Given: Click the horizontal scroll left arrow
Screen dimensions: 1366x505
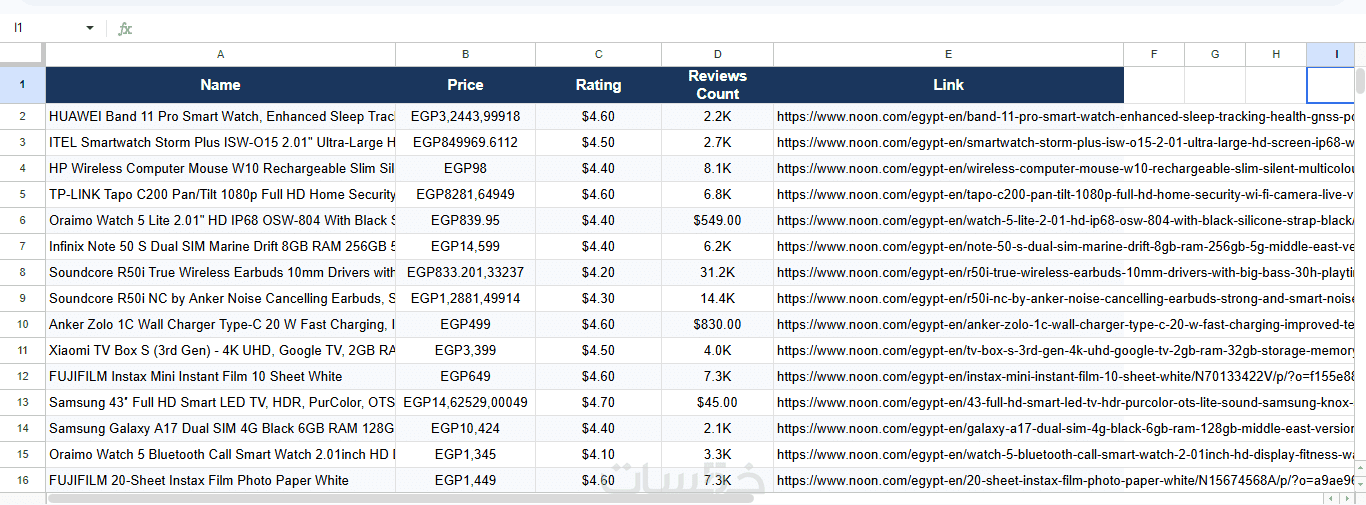Looking at the screenshot, I should (x=1330, y=498).
